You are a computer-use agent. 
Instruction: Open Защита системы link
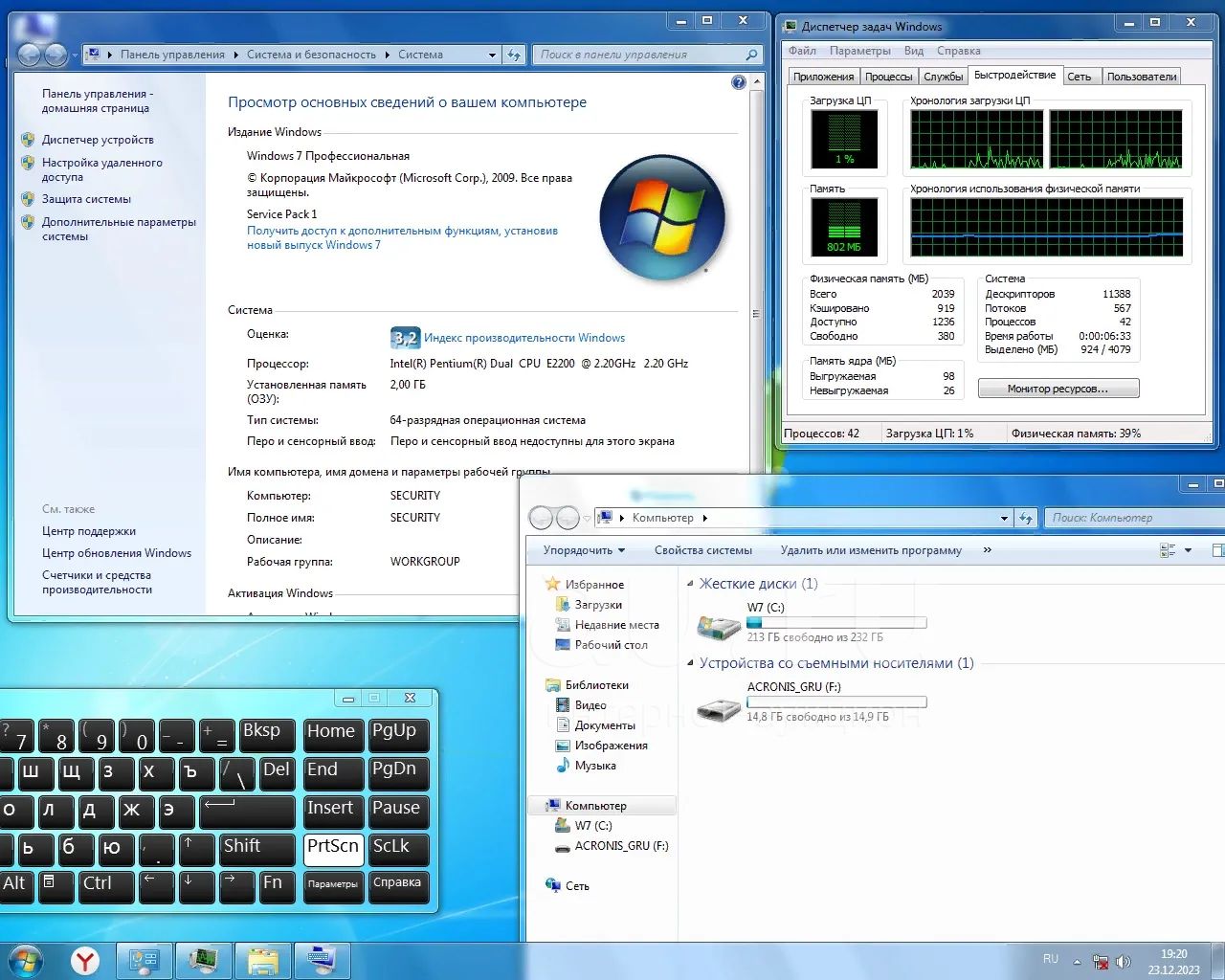click(86, 199)
